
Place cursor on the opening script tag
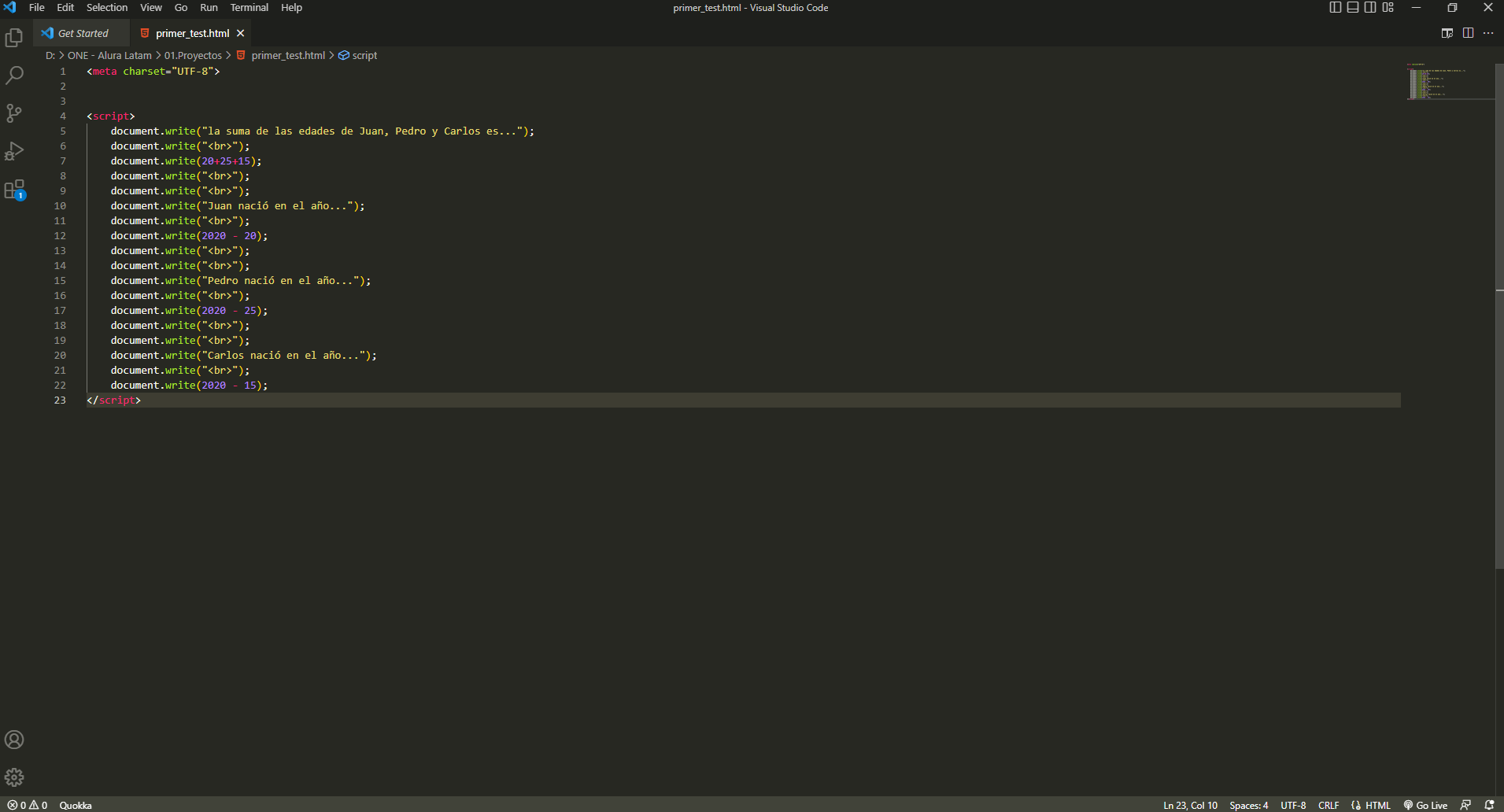[111, 116]
